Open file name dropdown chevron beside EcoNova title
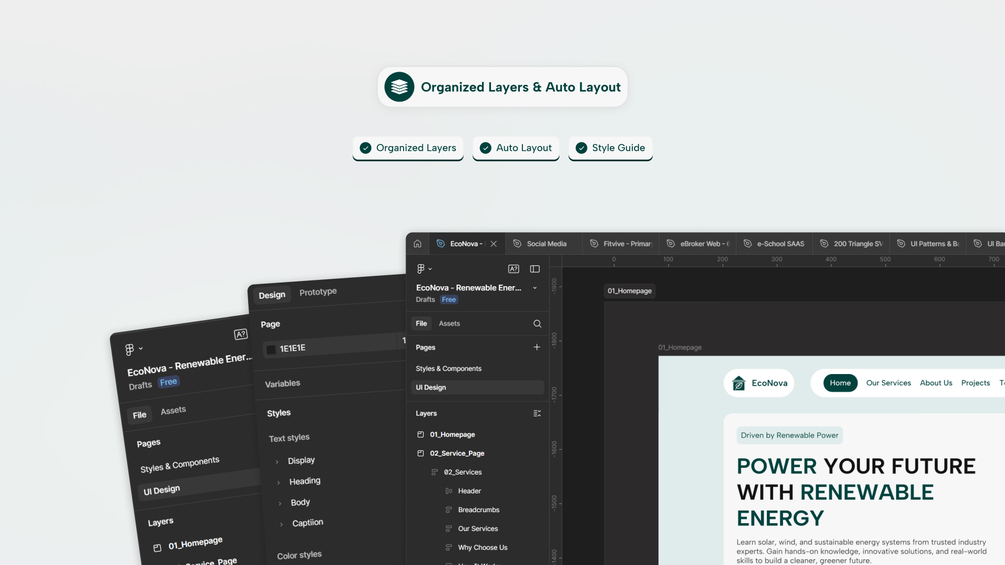The height and width of the screenshot is (565, 1005). (x=535, y=288)
